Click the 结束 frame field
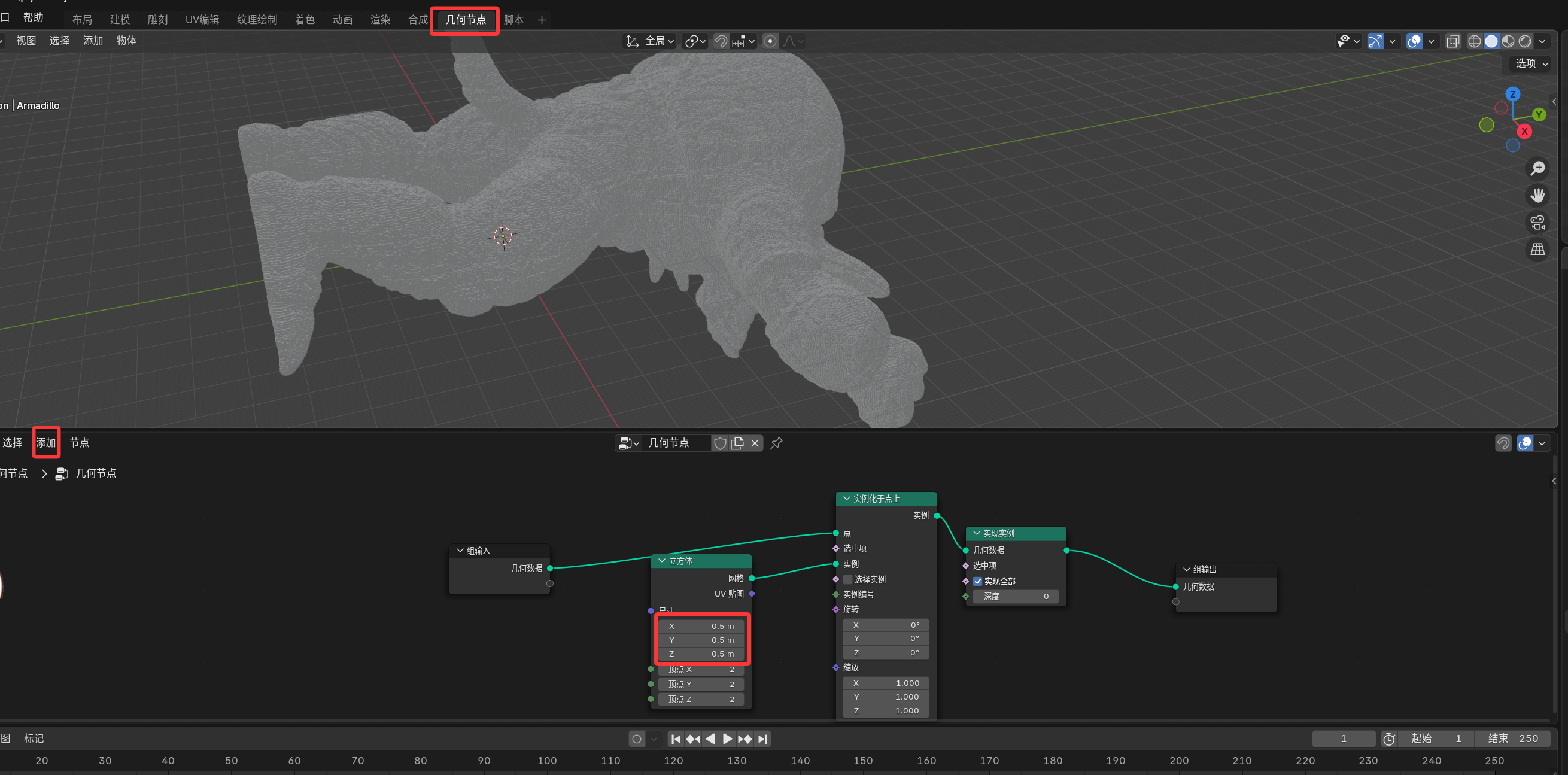The image size is (1568, 775). pyautogui.click(x=1512, y=738)
